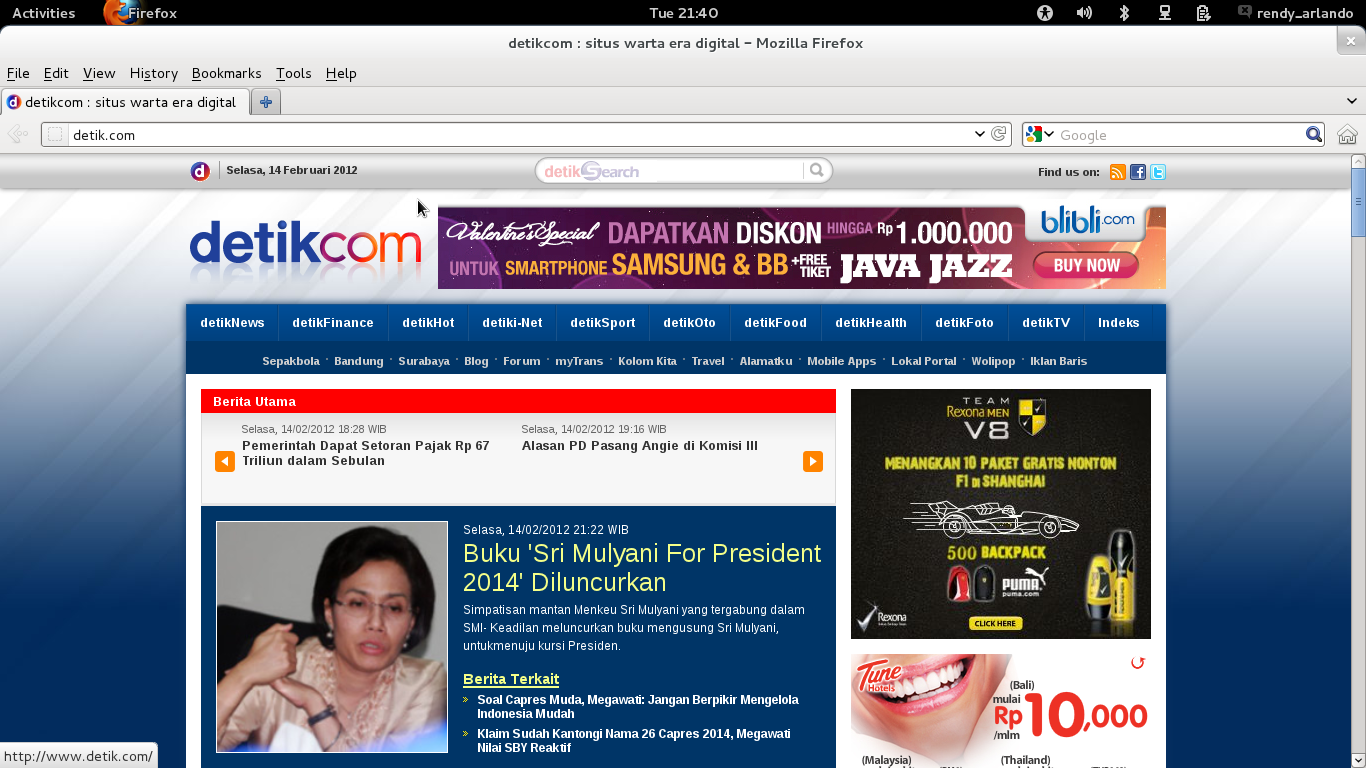Open the File menu

click(18, 73)
